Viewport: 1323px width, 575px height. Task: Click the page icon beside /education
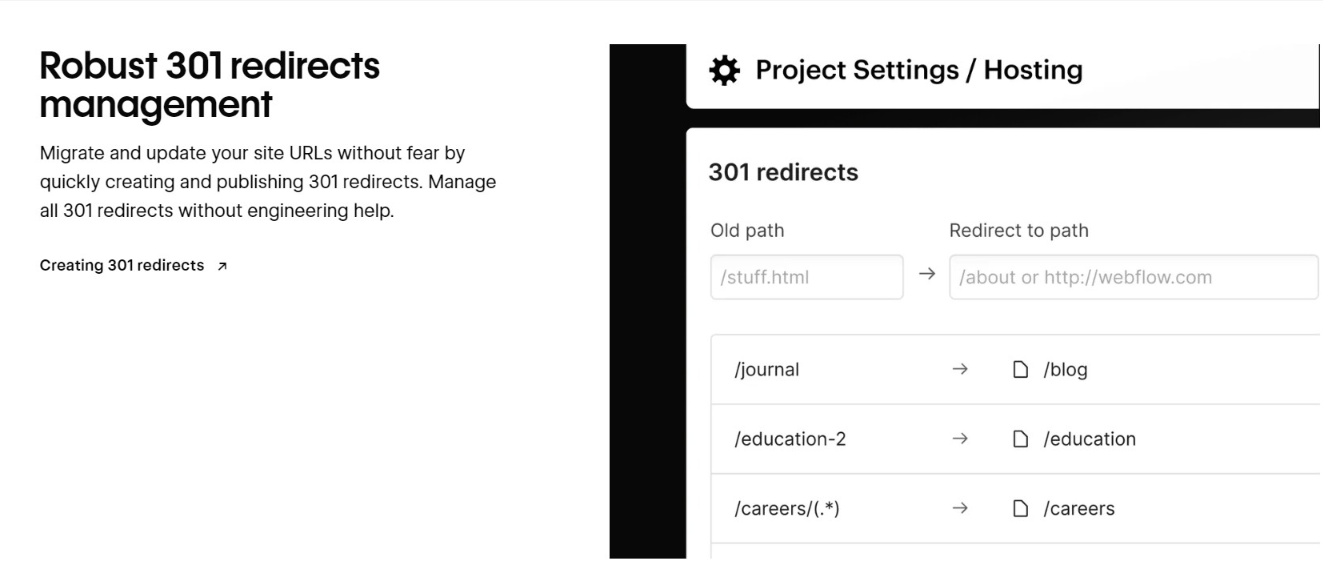coord(1021,439)
